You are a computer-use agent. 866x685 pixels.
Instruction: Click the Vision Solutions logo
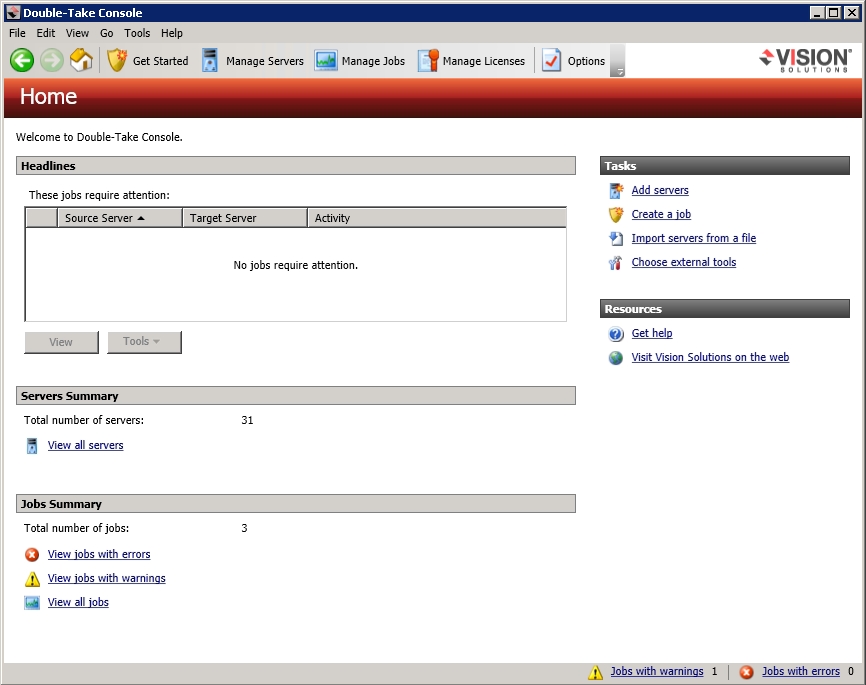pyautogui.click(x=805, y=60)
